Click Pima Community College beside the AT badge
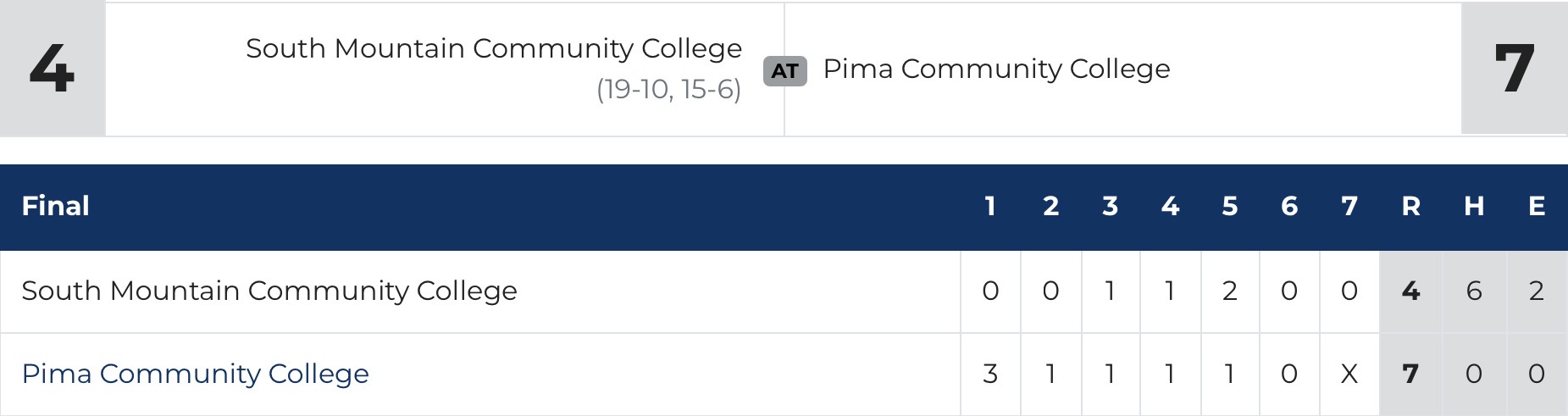This screenshot has width=1568, height=416. click(996, 69)
